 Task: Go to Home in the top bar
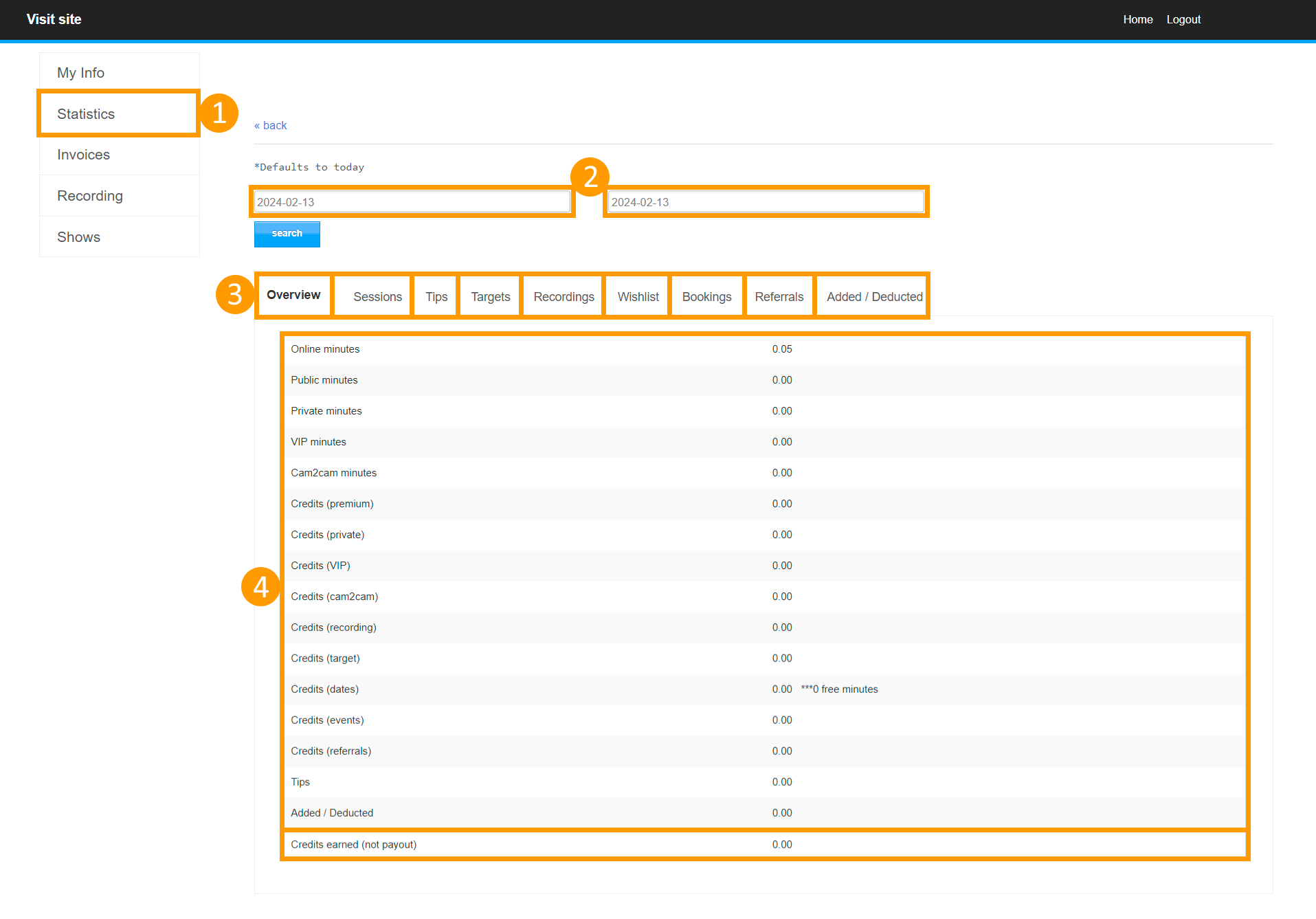1137,19
